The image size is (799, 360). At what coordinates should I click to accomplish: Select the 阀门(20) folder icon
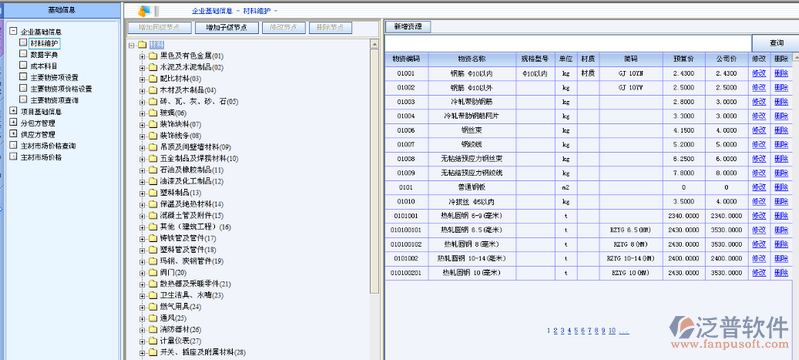tap(153, 272)
